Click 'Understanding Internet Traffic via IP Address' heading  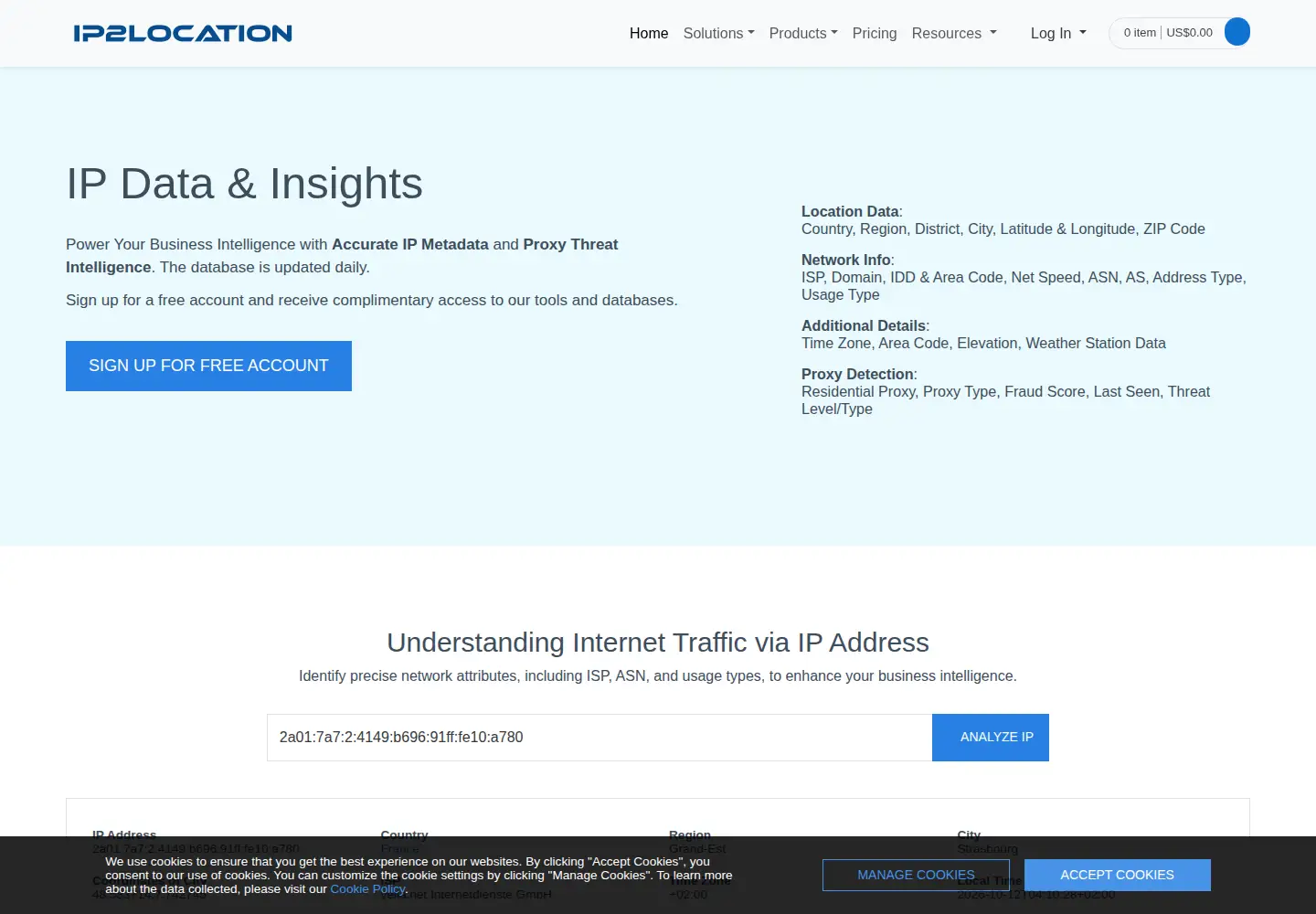click(x=658, y=643)
